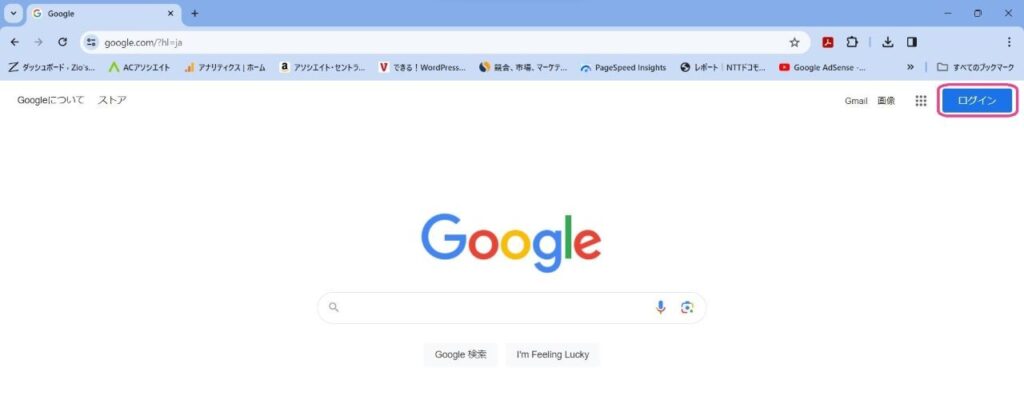Click the Gmail link
The width and height of the screenshot is (1024, 400).
(856, 101)
